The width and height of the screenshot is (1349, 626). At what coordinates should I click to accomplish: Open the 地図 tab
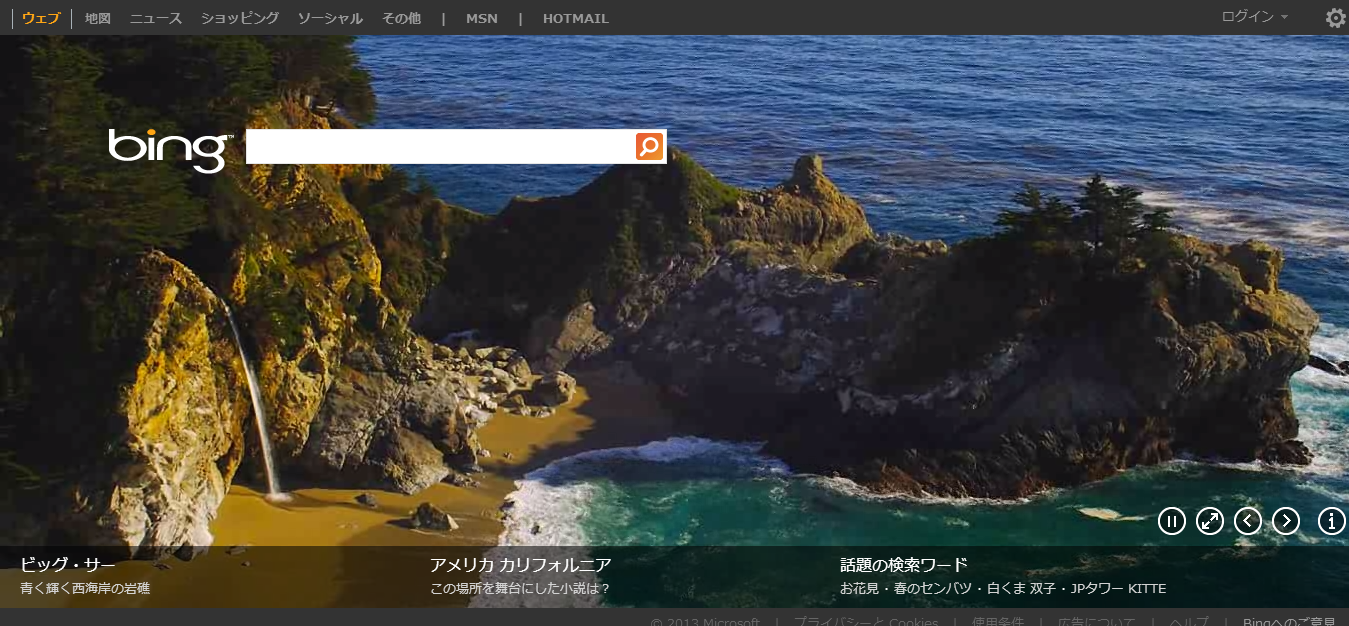pyautogui.click(x=98, y=18)
